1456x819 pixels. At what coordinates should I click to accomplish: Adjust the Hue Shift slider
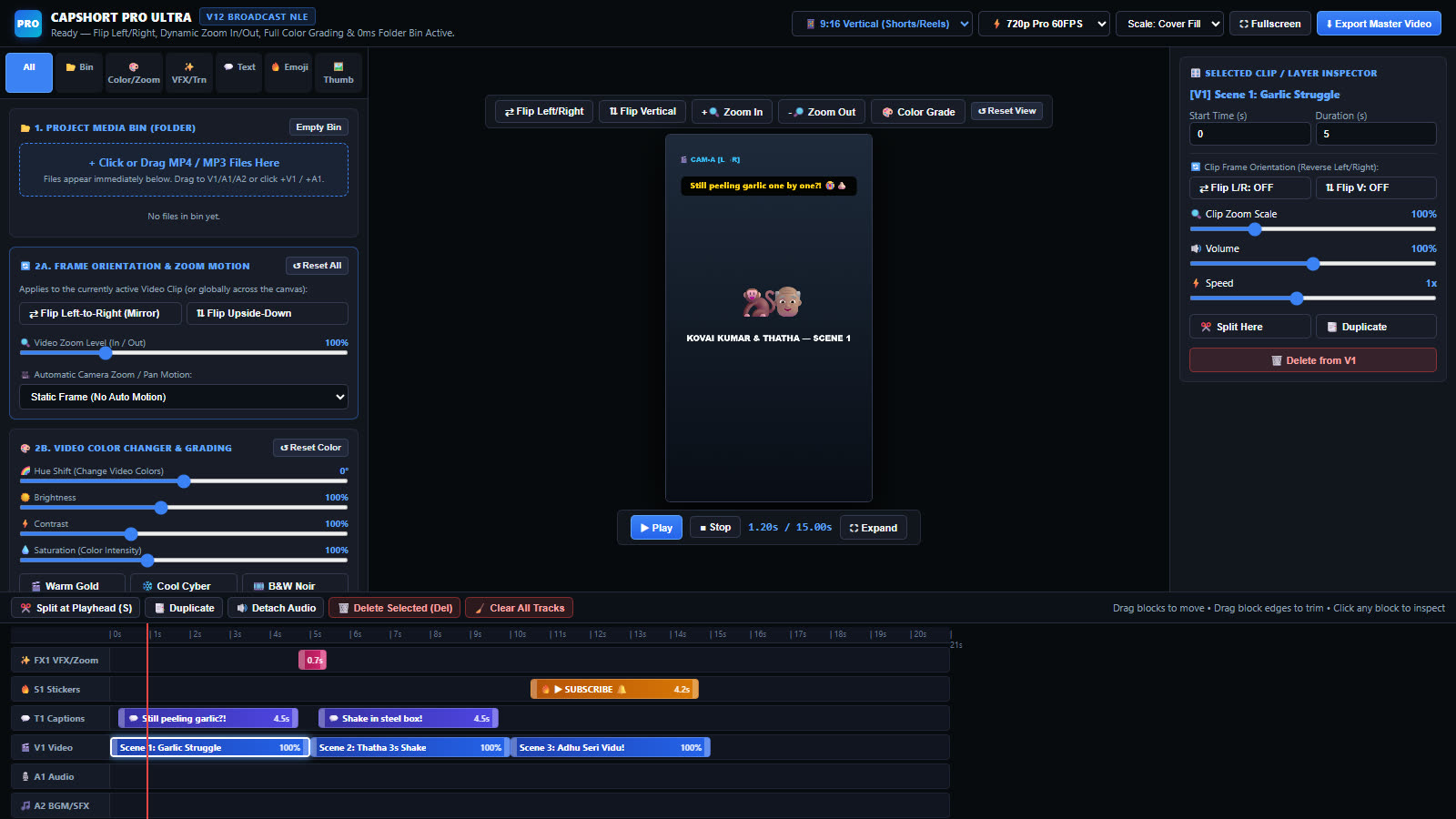click(184, 481)
